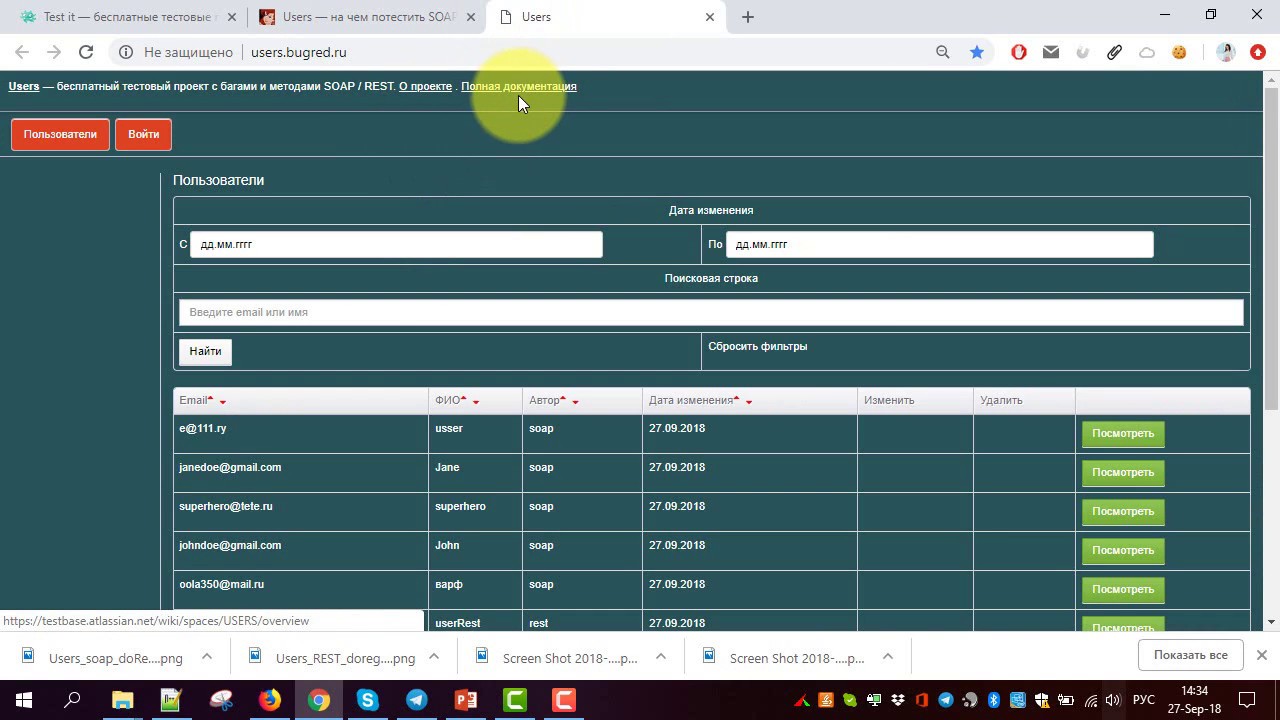Click the 'С' start date field

coord(396,244)
